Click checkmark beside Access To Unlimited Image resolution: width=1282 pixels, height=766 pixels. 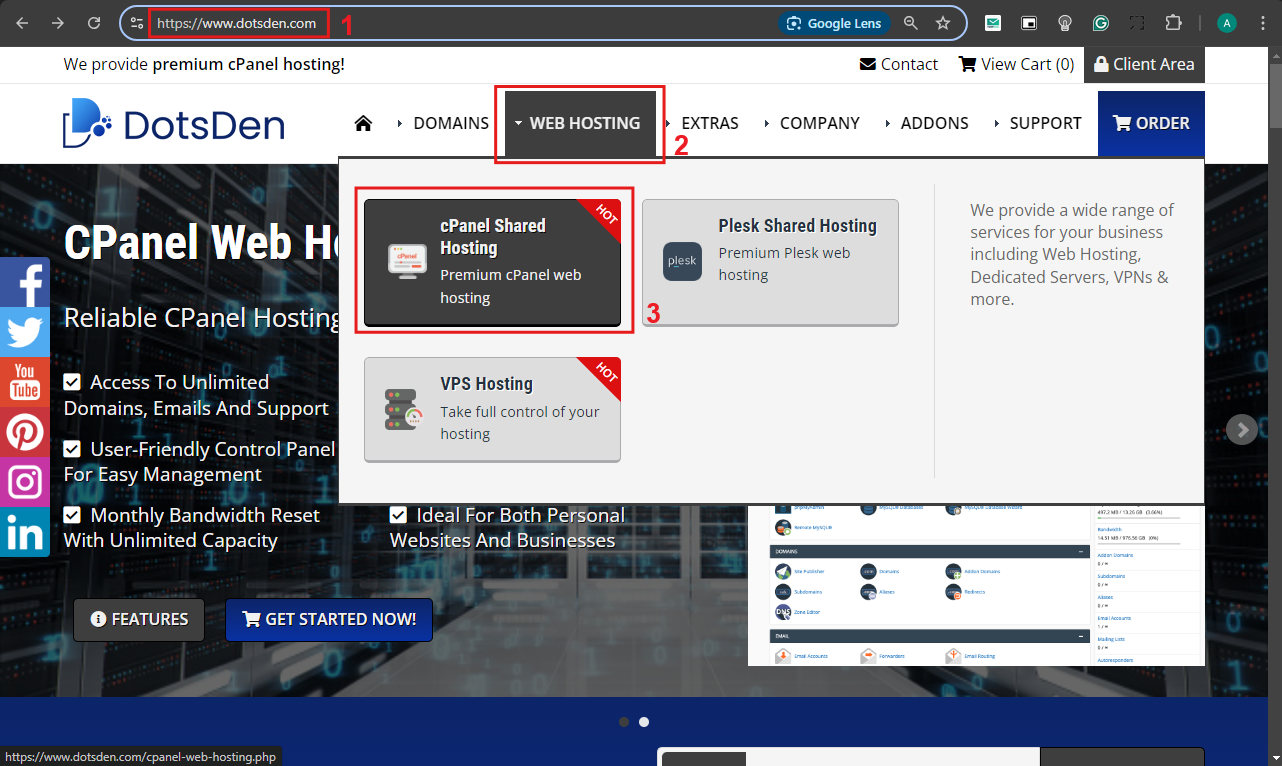click(72, 382)
